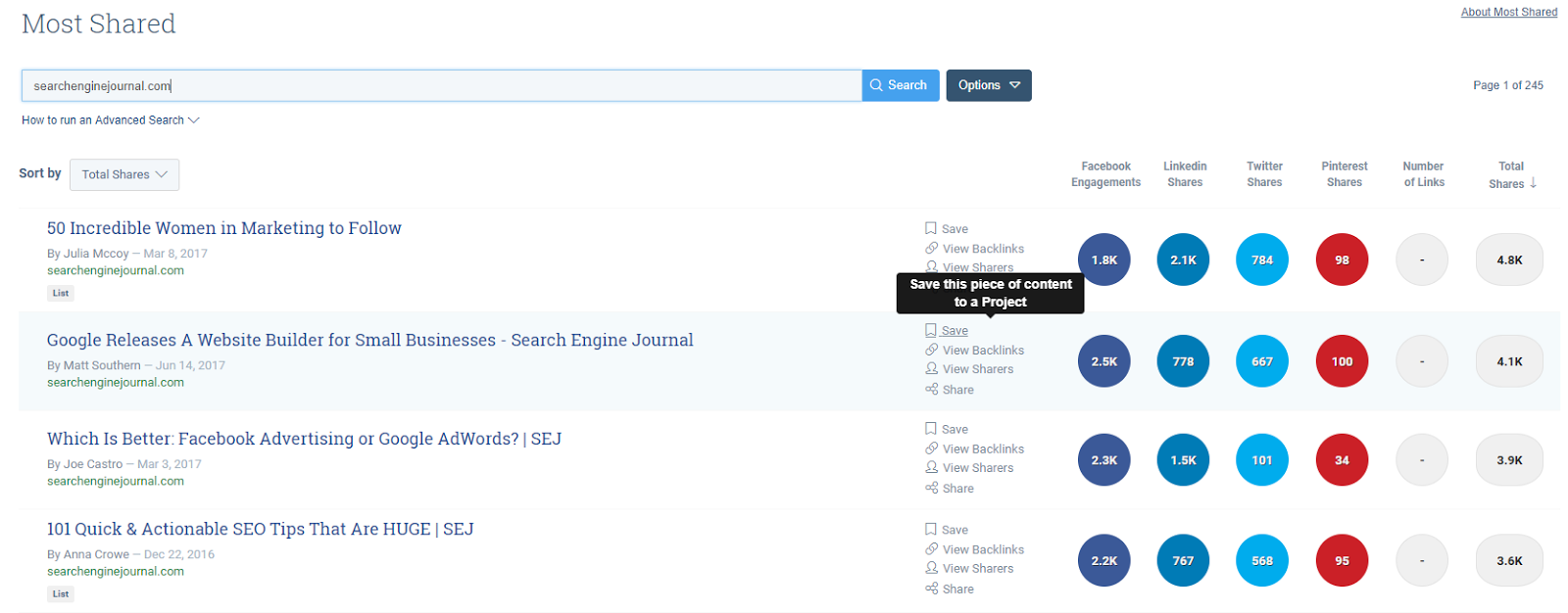This screenshot has width=1568, height=613.
Task: Click the 667 Twitter shares circle
Action: click(x=1262, y=361)
